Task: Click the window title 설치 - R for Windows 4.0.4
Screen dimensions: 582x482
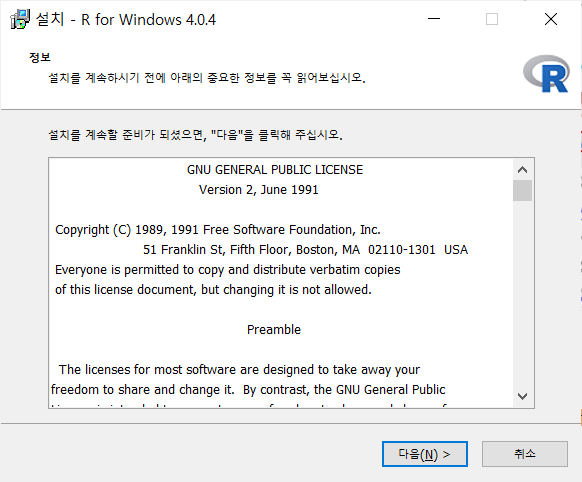Action: pos(126,19)
